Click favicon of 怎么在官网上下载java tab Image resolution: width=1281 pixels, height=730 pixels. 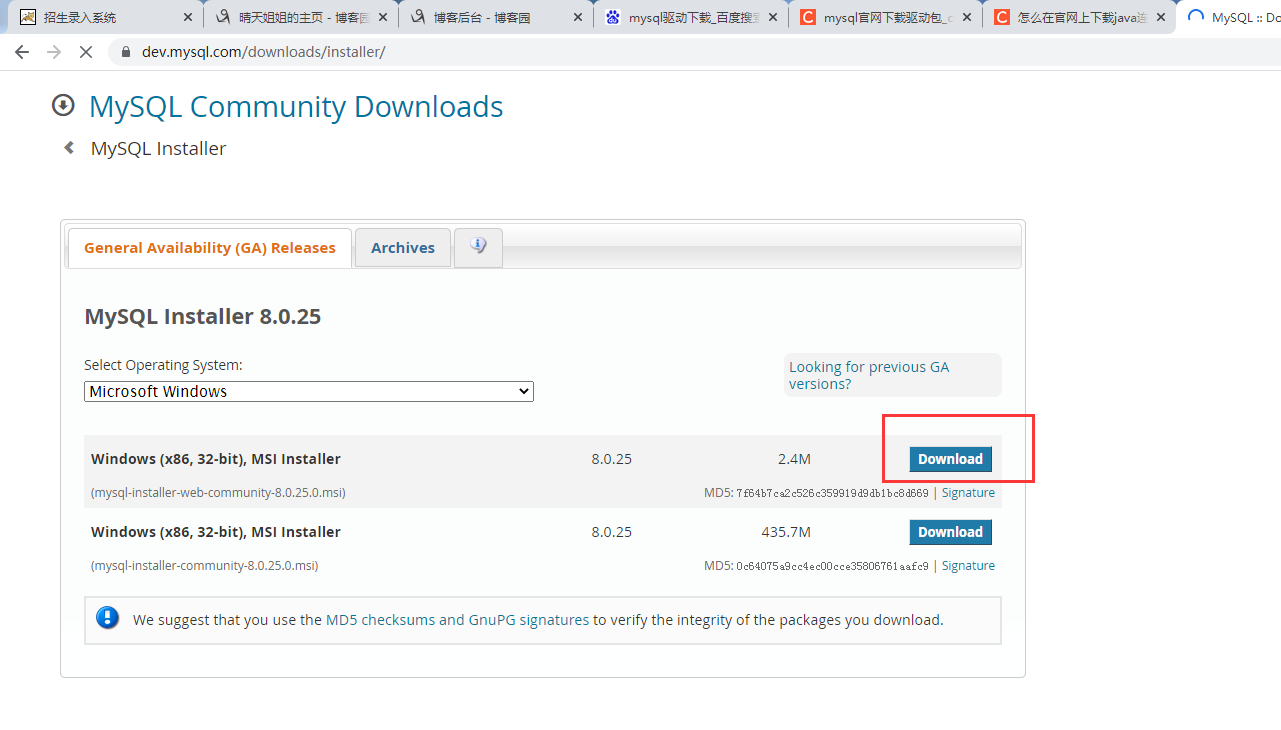pyautogui.click(x=1001, y=17)
